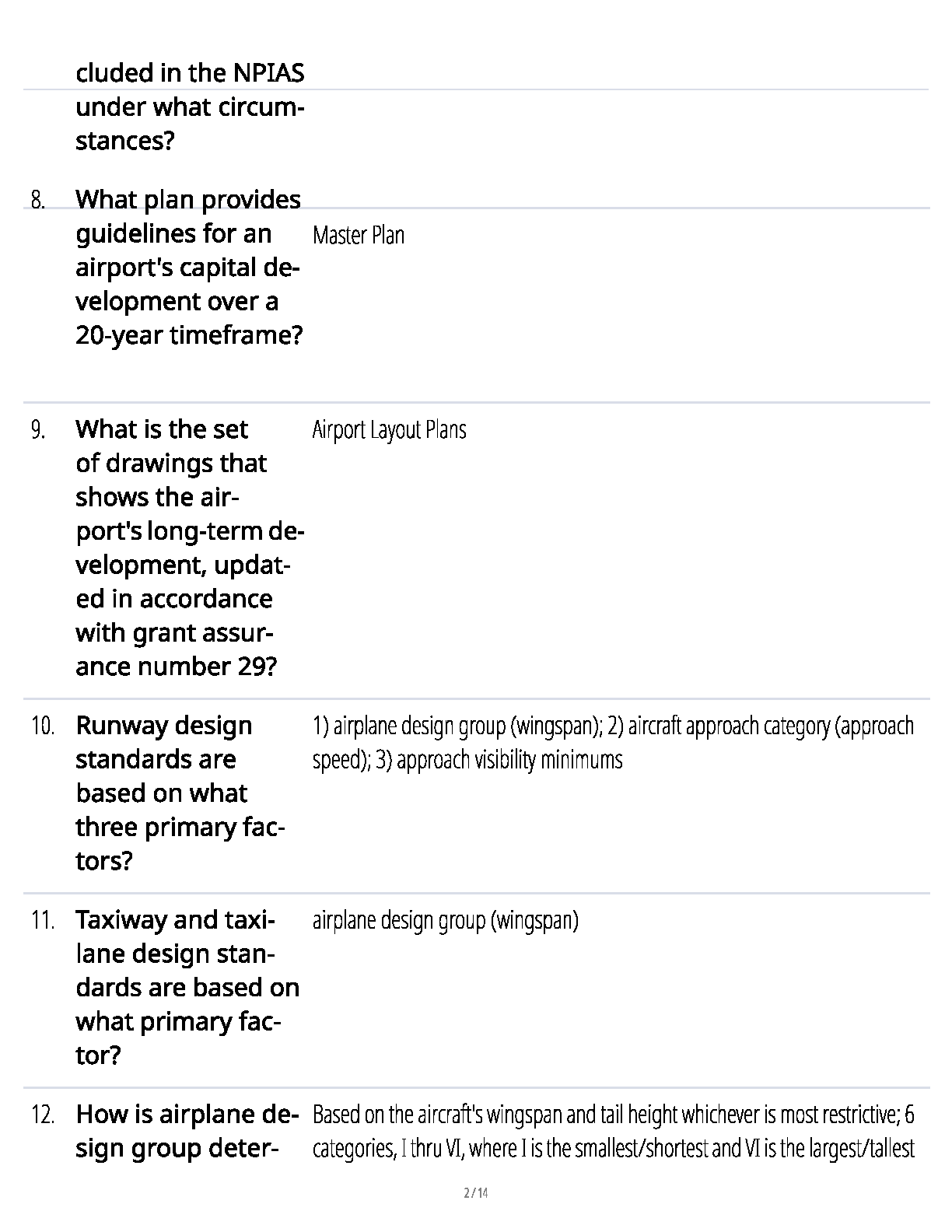This screenshot has height=1232, width=952.
Task: Click question 12 about airplane design group
Action: point(187,1131)
